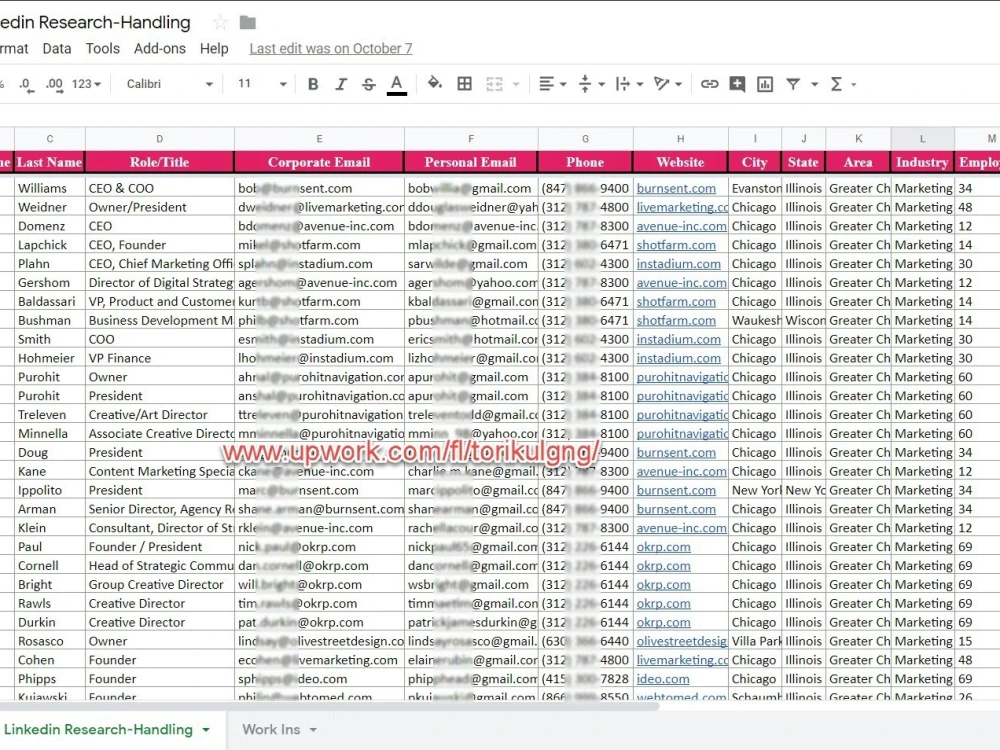Open shotfarm.com link in Lapchick row

tap(676, 245)
